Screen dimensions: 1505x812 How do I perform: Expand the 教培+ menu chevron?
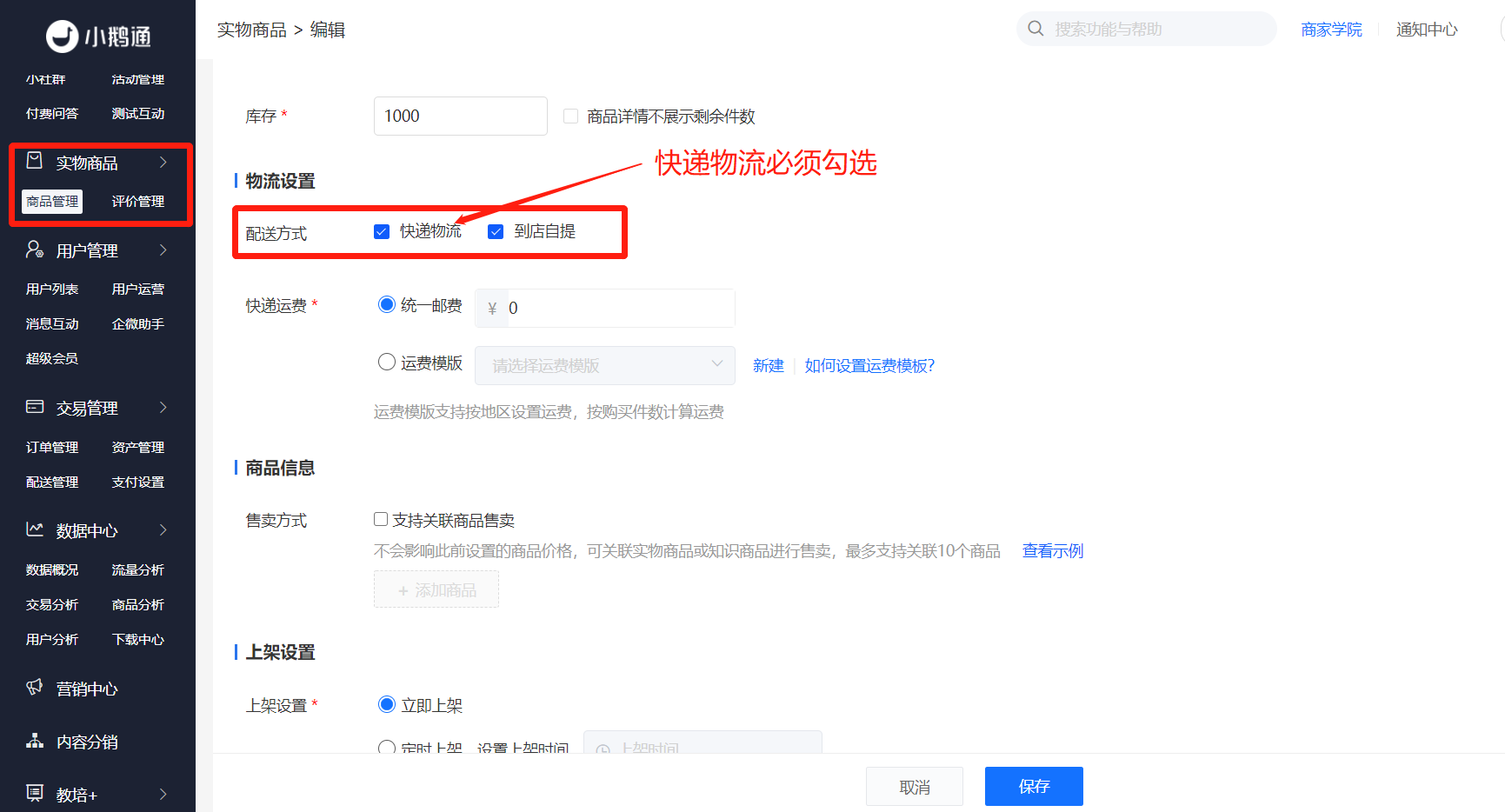(x=163, y=794)
